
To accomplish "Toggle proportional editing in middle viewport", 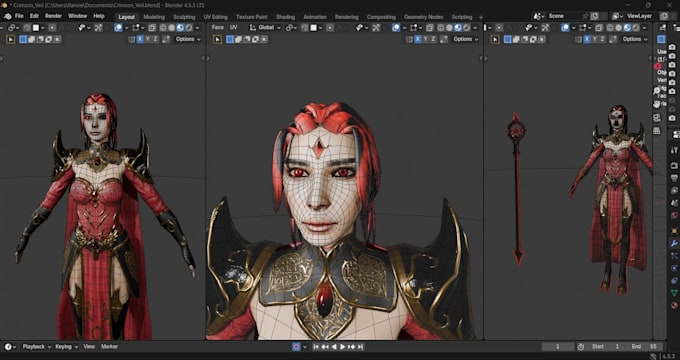I will click(330, 28).
